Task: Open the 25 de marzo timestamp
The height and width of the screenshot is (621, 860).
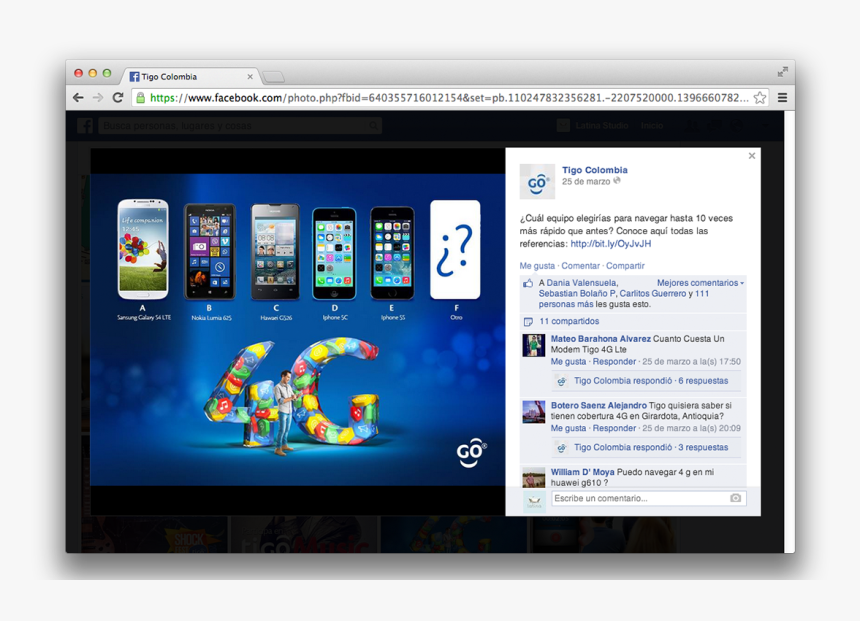Action: (x=586, y=182)
